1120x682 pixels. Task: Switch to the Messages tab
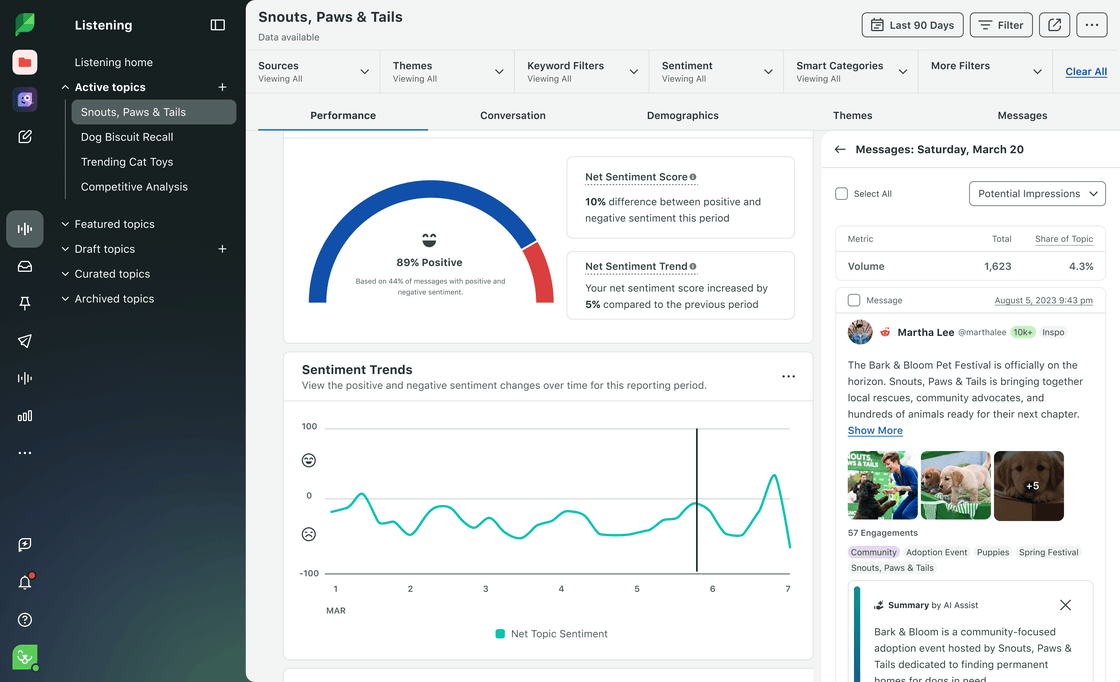point(1022,115)
